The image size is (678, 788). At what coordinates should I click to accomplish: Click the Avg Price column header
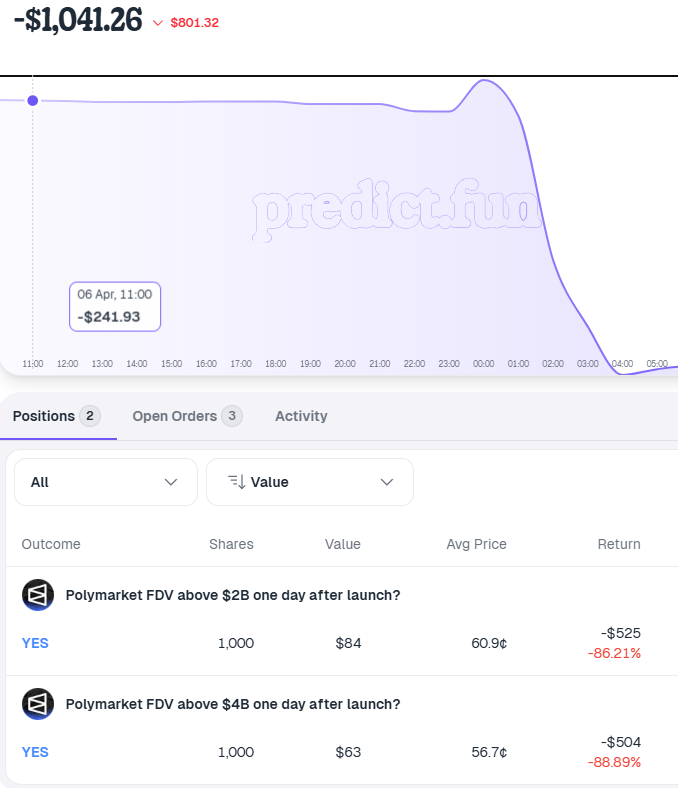(x=476, y=544)
